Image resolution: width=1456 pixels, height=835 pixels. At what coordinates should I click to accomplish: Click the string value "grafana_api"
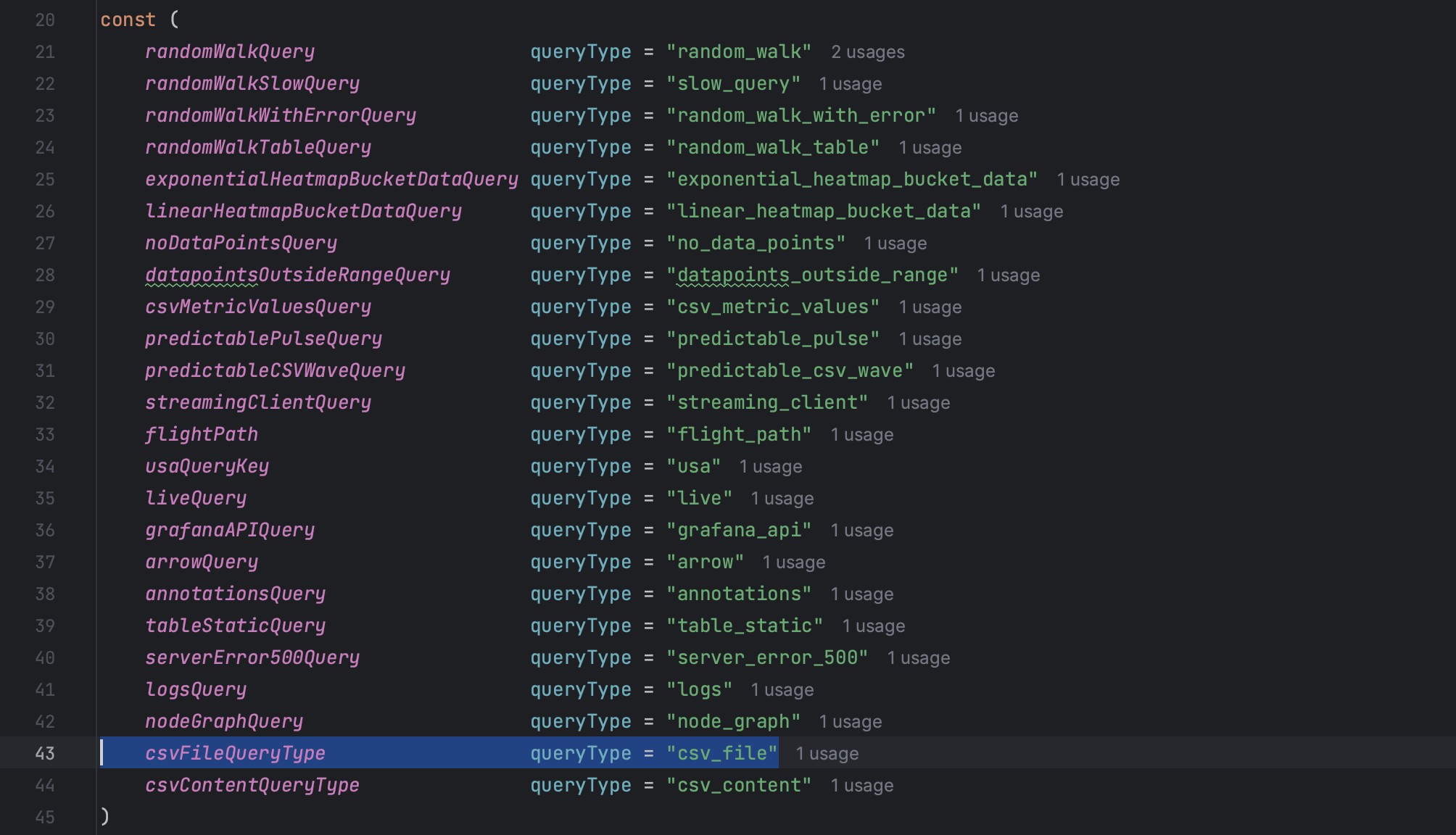pyautogui.click(x=740, y=530)
